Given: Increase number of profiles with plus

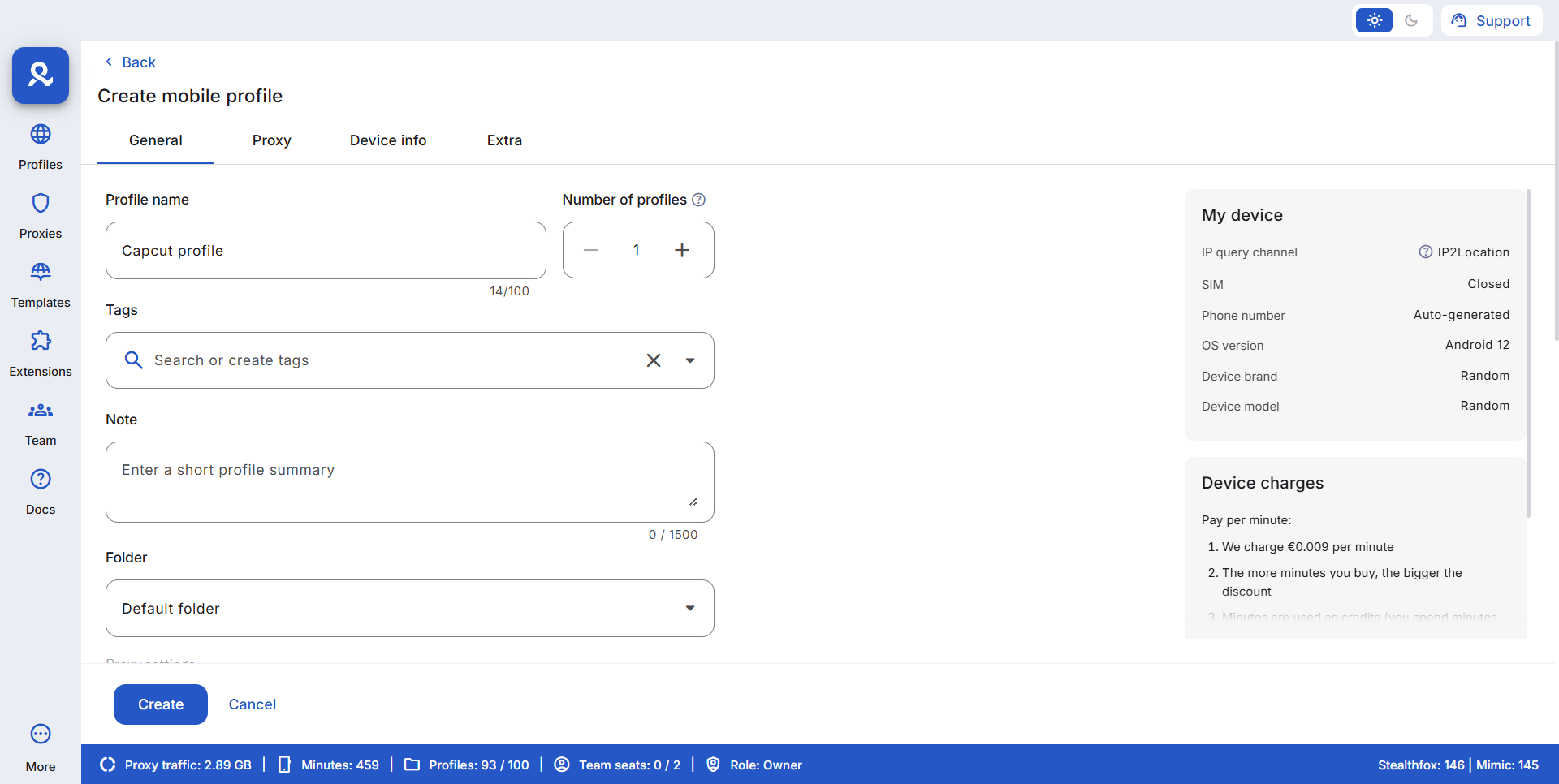Looking at the screenshot, I should (682, 250).
